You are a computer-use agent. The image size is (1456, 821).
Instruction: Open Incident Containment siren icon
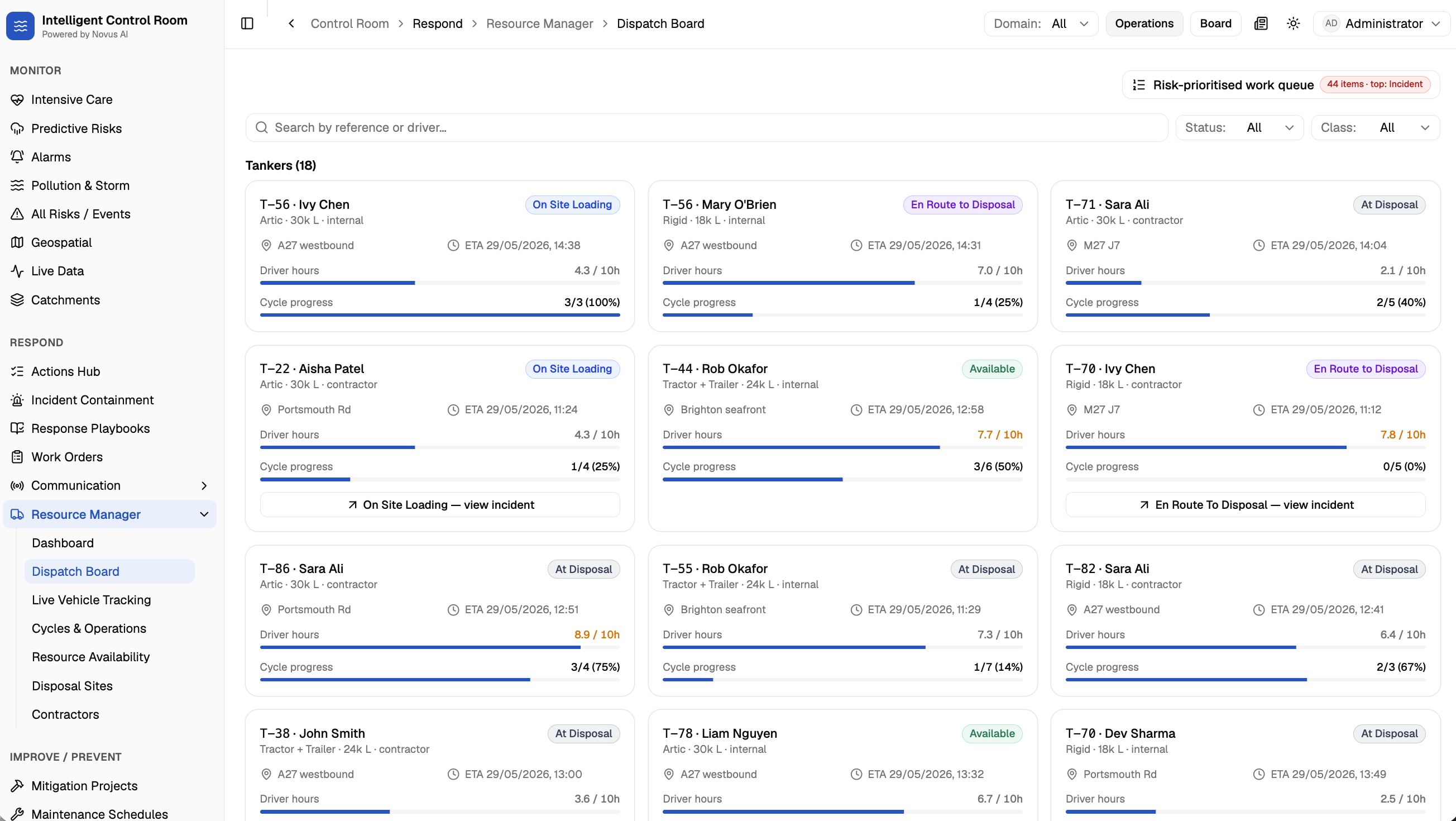click(17, 400)
